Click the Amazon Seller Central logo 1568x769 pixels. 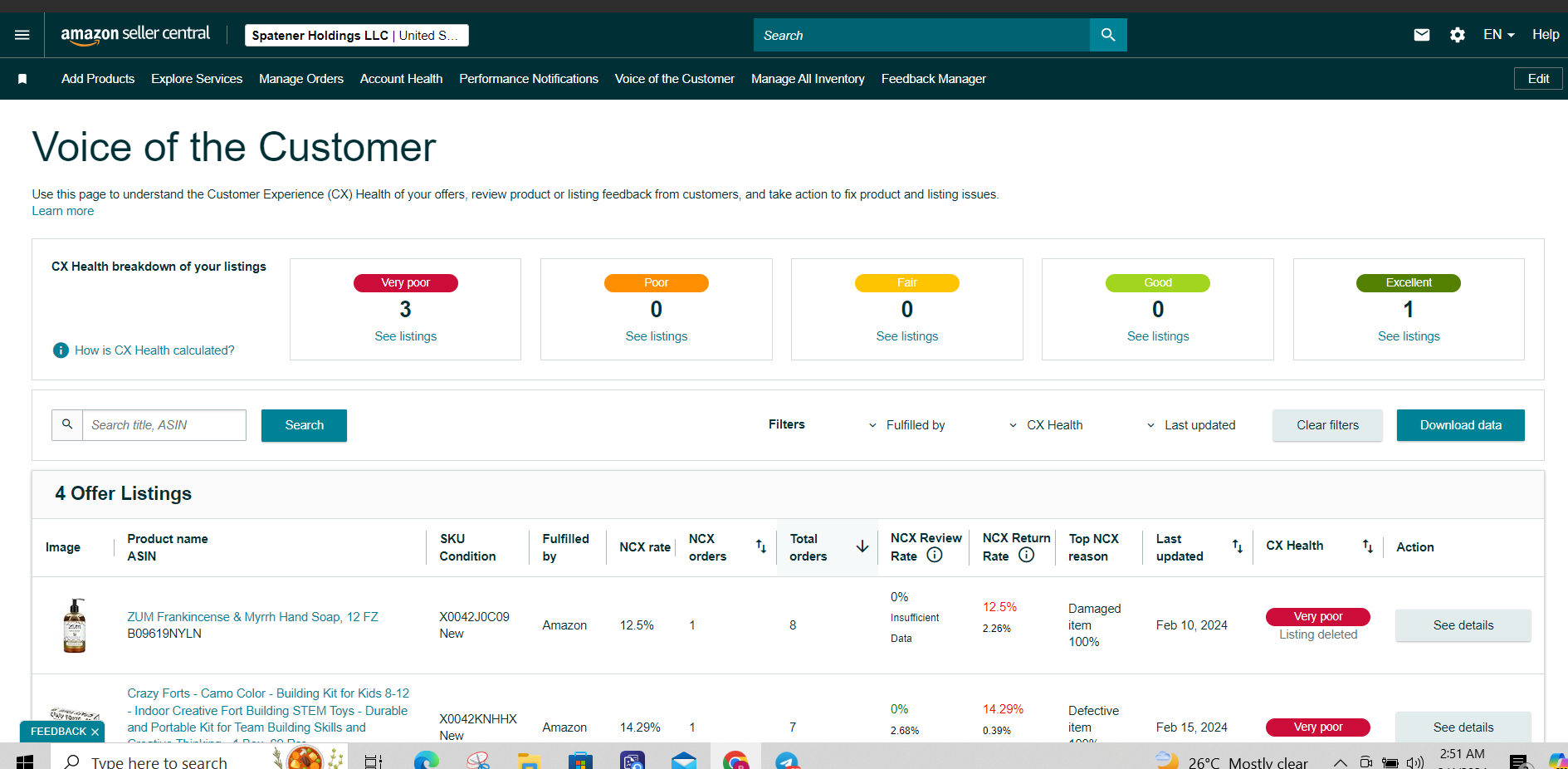pyautogui.click(x=135, y=35)
